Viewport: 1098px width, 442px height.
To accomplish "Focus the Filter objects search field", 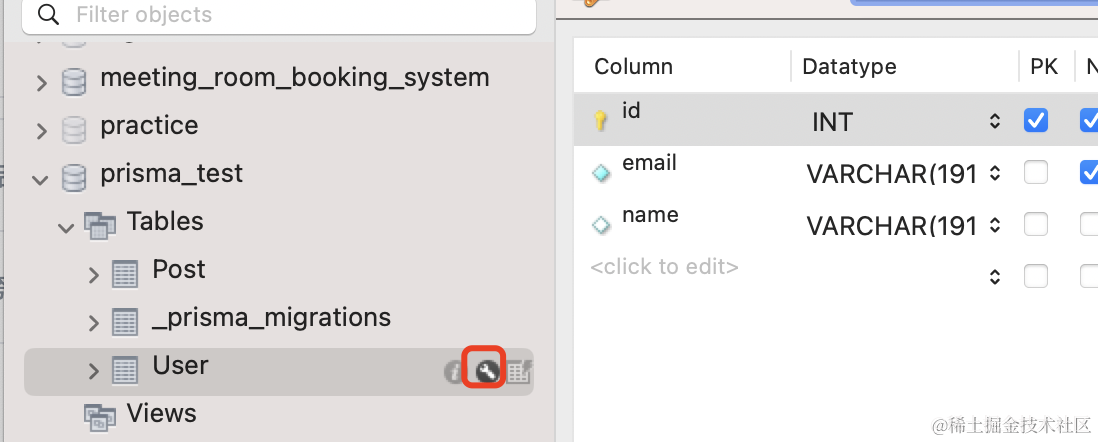I will pos(290,15).
